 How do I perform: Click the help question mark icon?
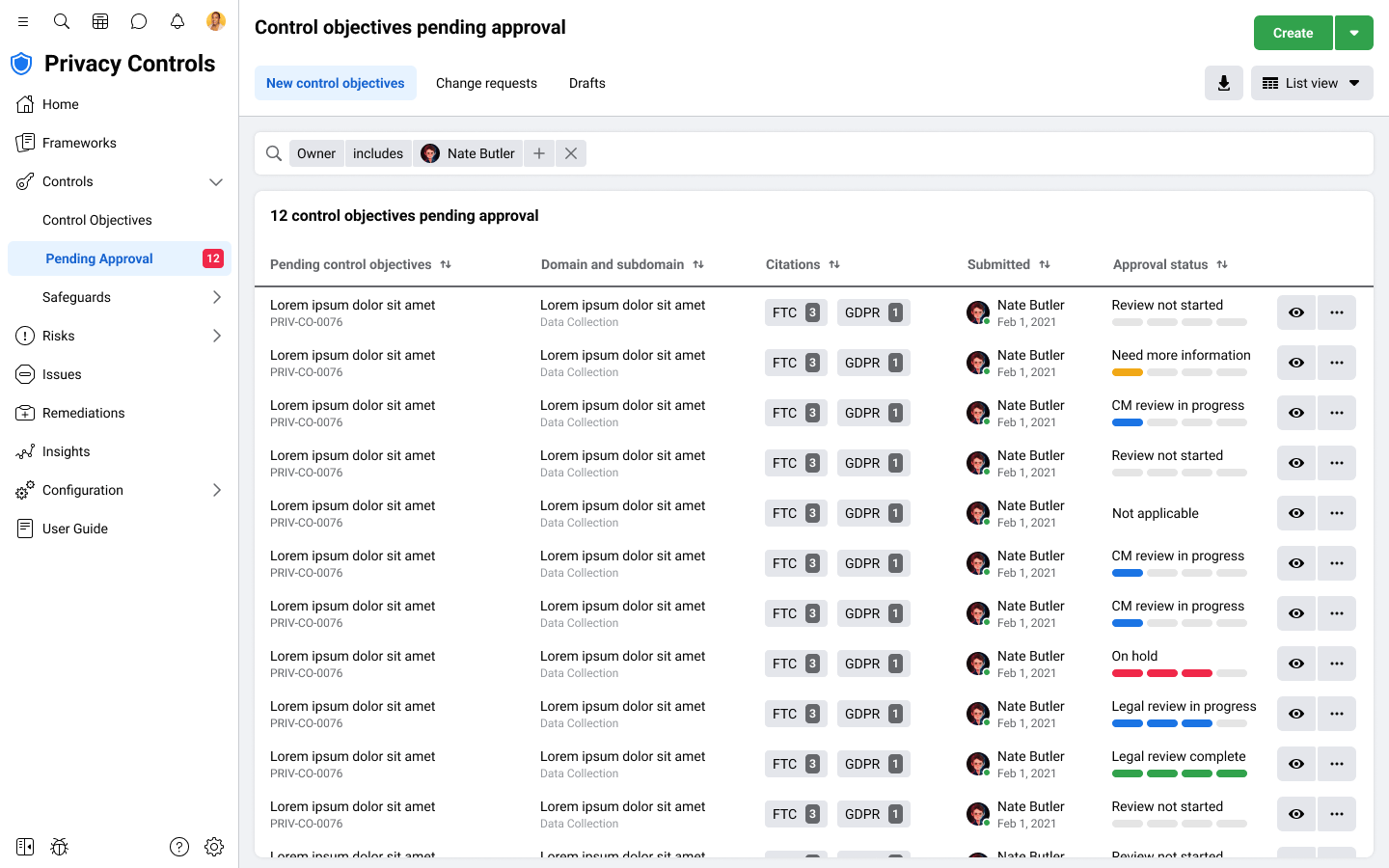[x=179, y=847]
